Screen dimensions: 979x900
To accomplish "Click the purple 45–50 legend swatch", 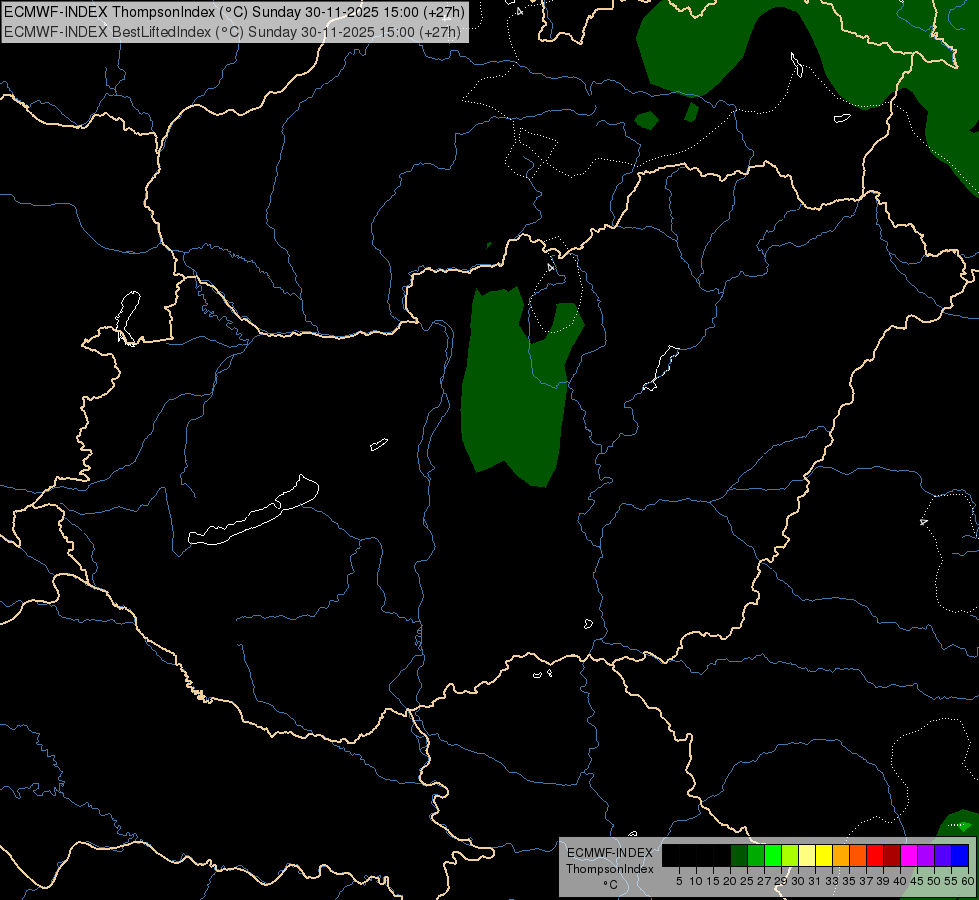I will coord(926,855).
